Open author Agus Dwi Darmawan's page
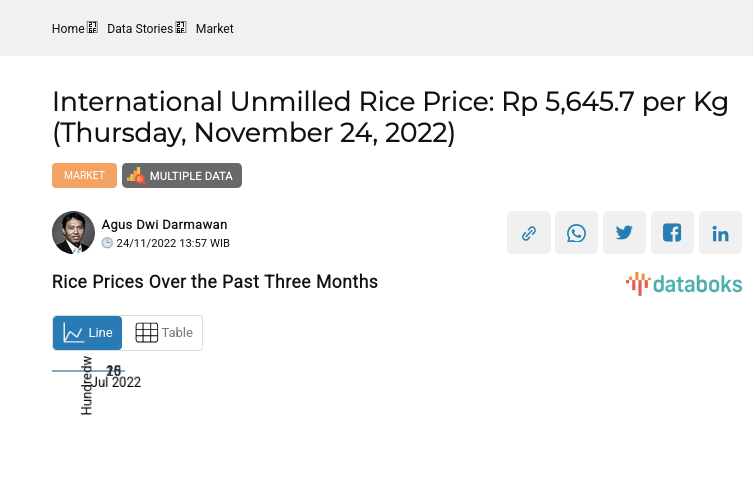This screenshot has width=753, height=498. click(x=164, y=225)
